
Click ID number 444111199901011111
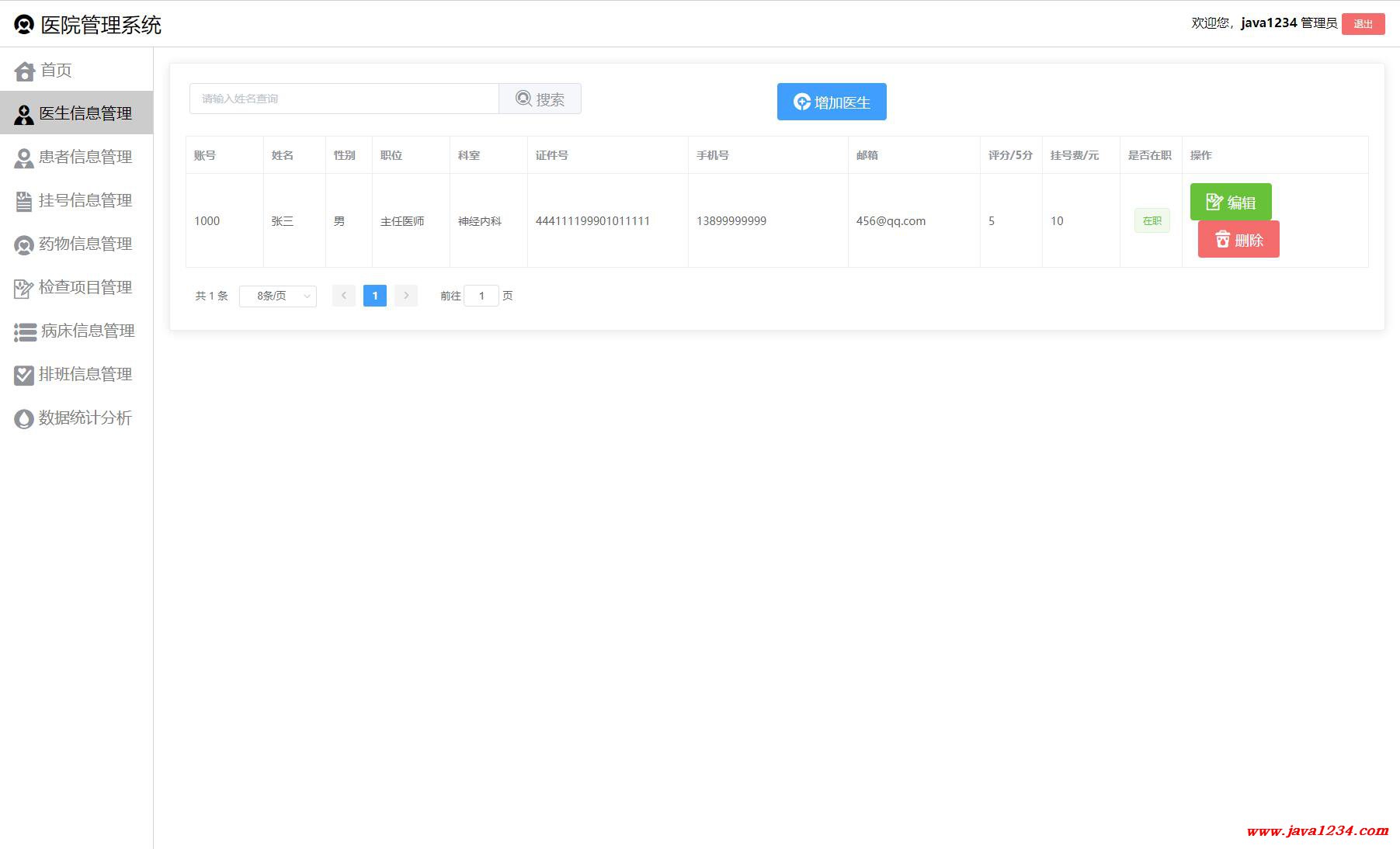[x=592, y=221]
